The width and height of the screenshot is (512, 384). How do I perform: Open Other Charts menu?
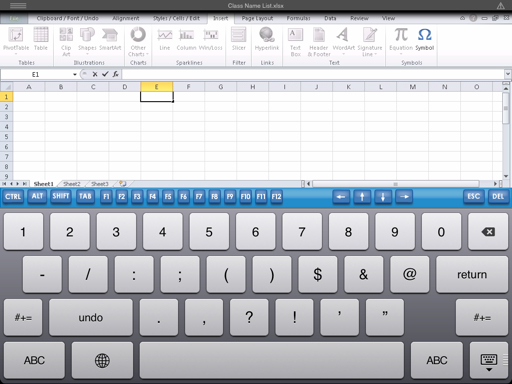pyautogui.click(x=138, y=42)
